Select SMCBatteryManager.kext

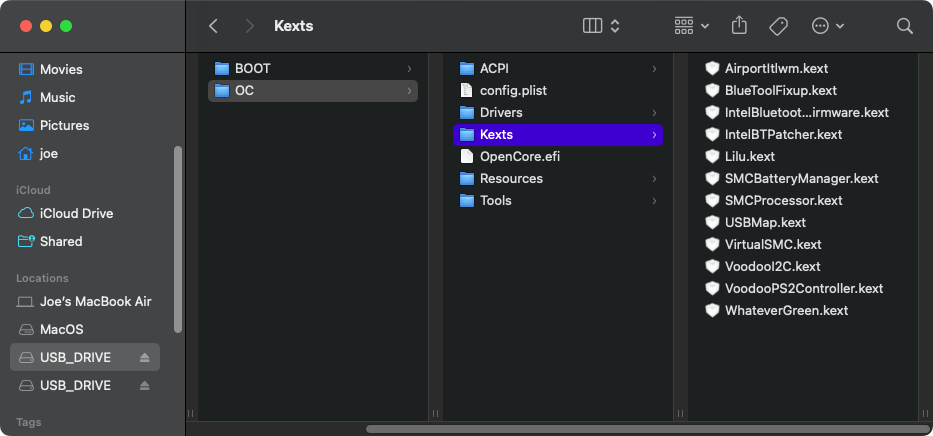(x=803, y=178)
